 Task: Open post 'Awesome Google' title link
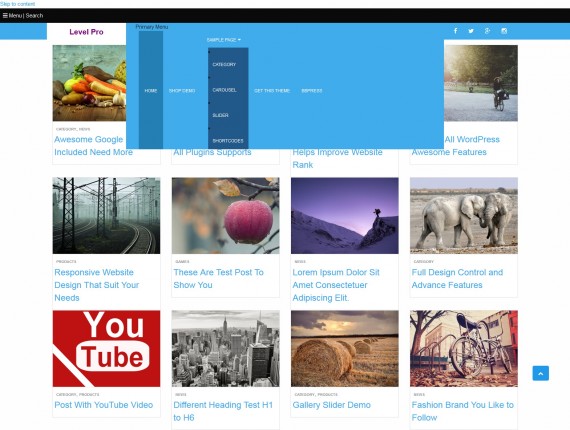click(x=93, y=146)
